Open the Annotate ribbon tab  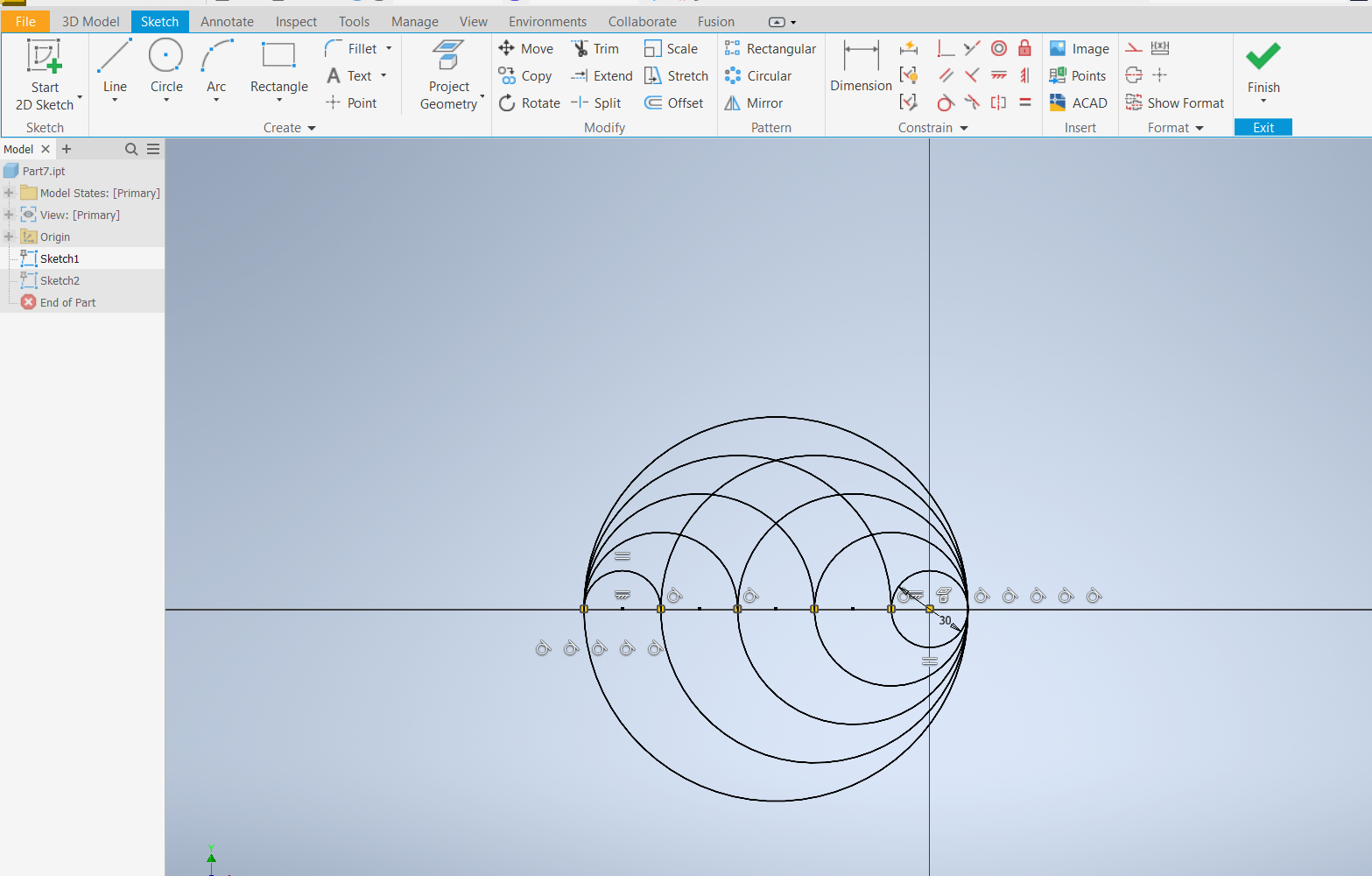pos(227,22)
